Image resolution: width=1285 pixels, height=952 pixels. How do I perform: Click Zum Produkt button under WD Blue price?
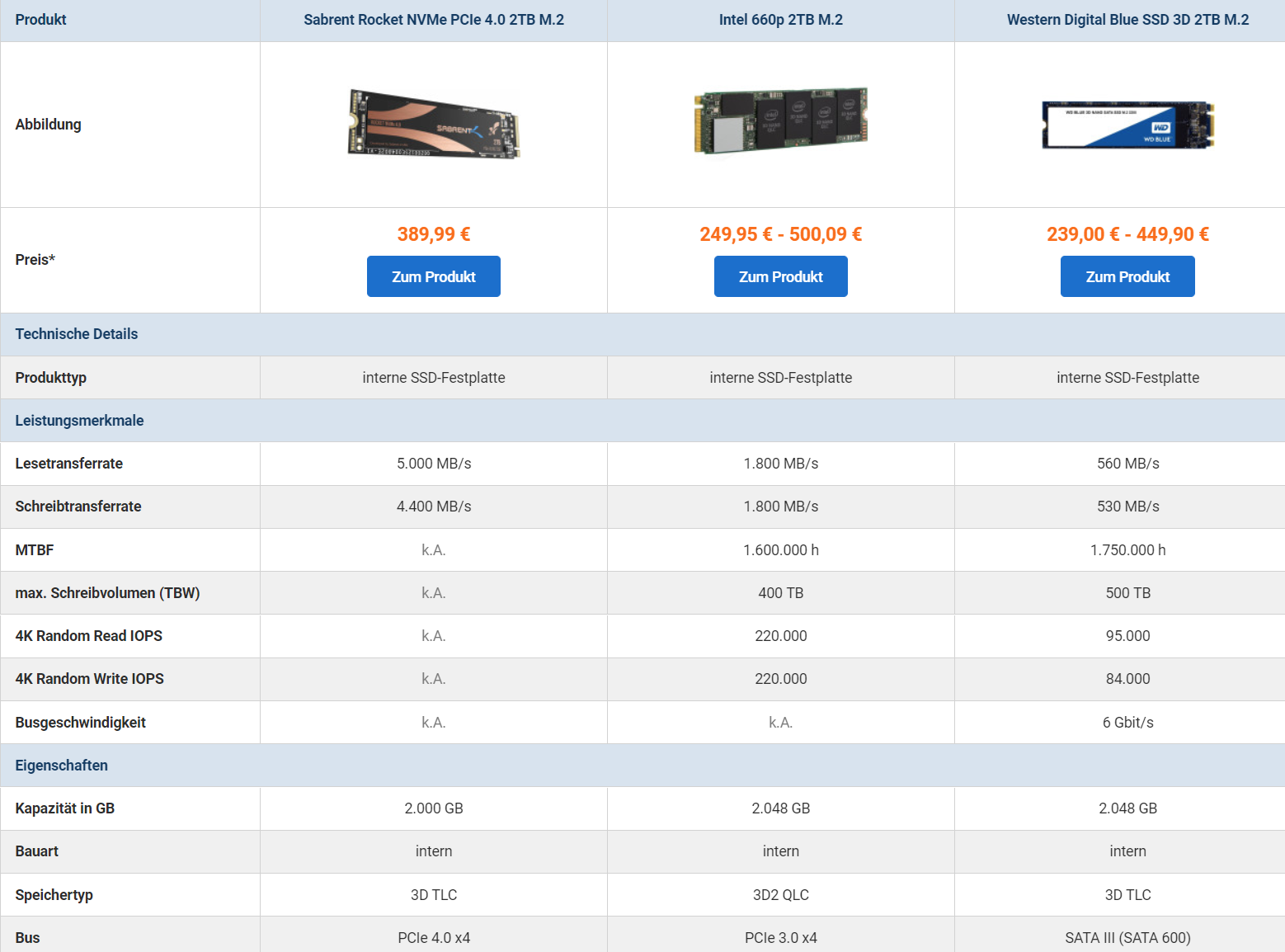1127,276
